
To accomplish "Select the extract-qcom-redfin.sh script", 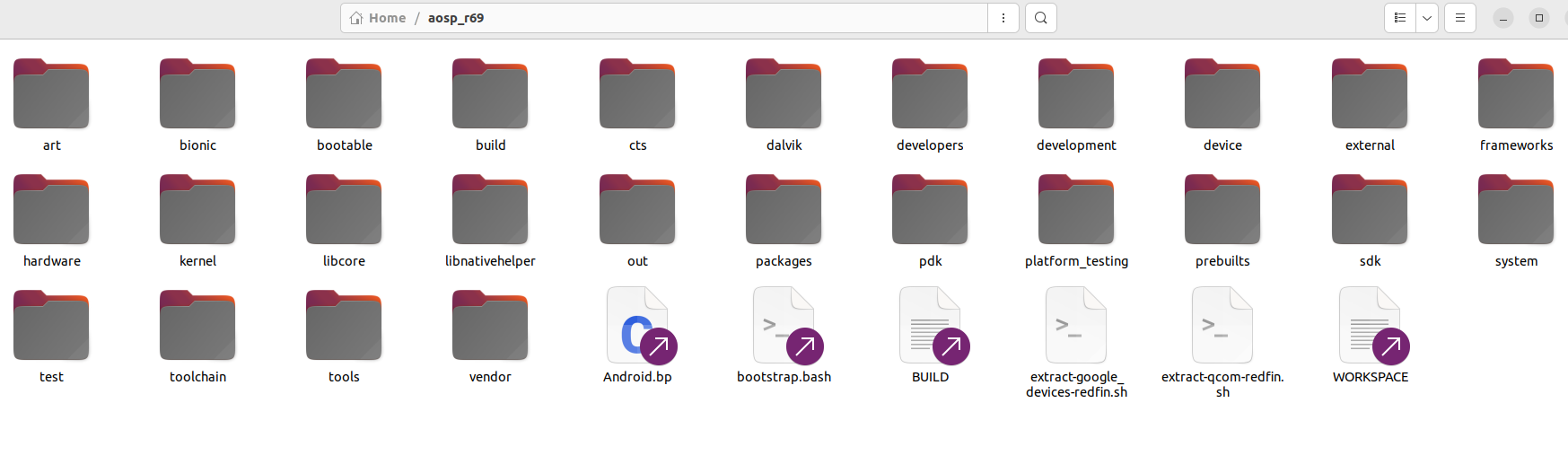I will (x=1222, y=326).
